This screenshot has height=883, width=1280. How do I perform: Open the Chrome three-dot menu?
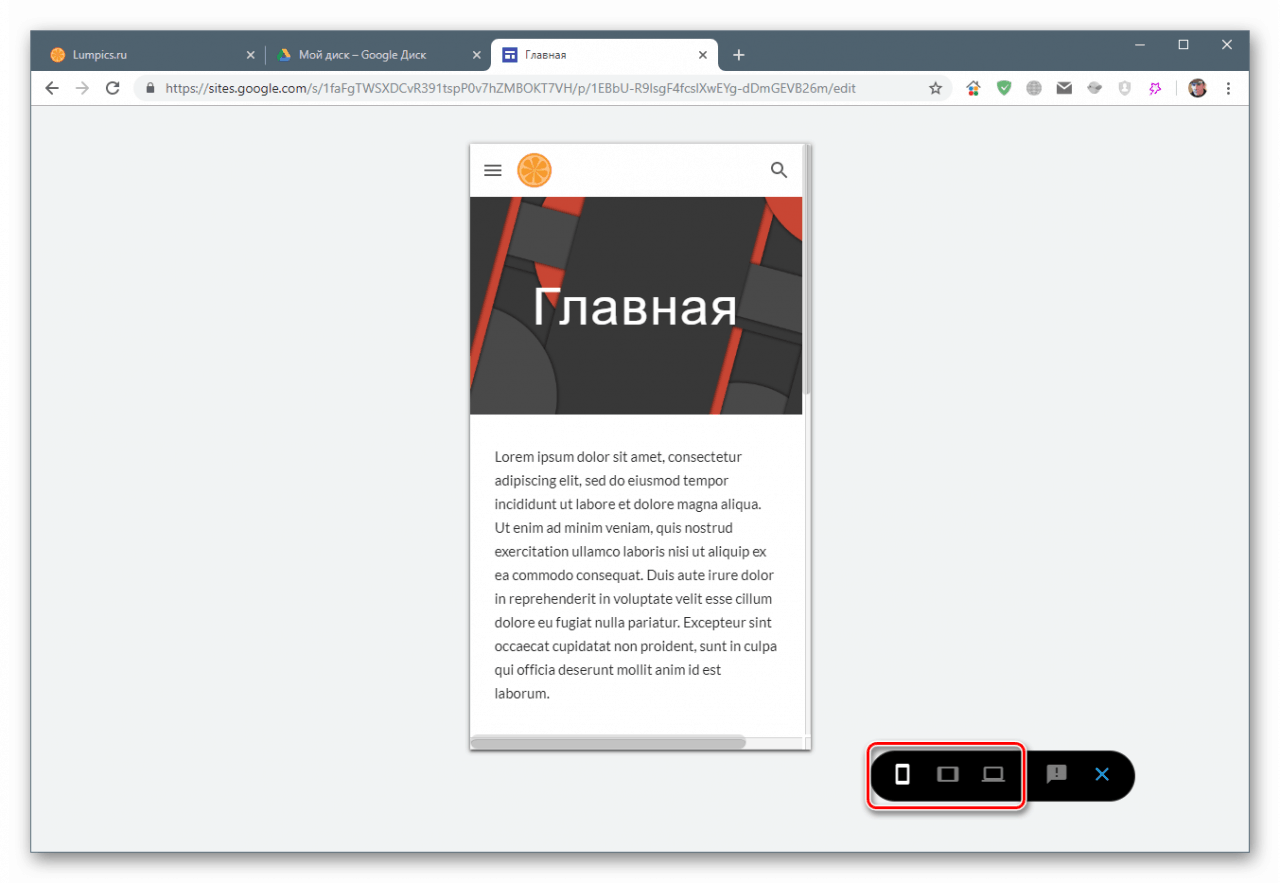tap(1229, 88)
